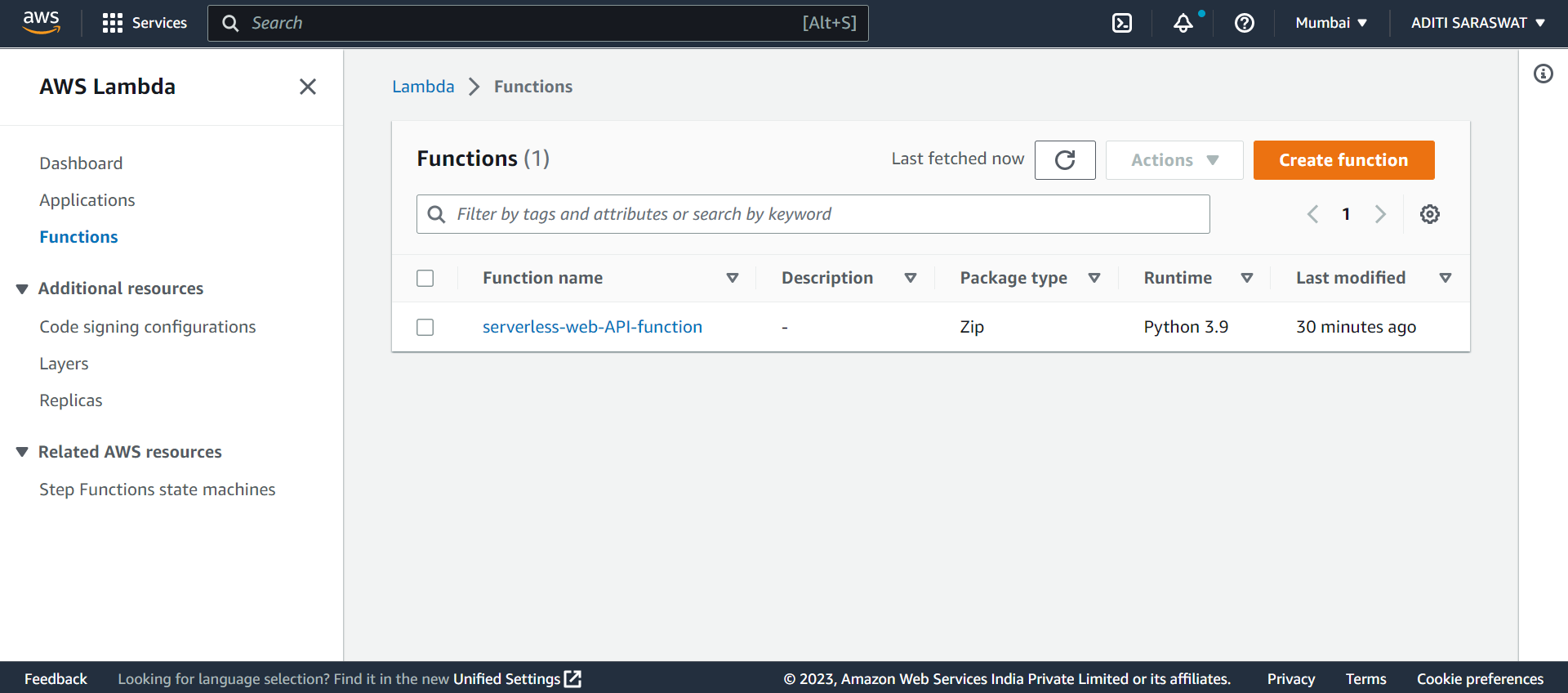Navigate to the Lambda breadcrumb
This screenshot has width=1568, height=693.
point(423,86)
